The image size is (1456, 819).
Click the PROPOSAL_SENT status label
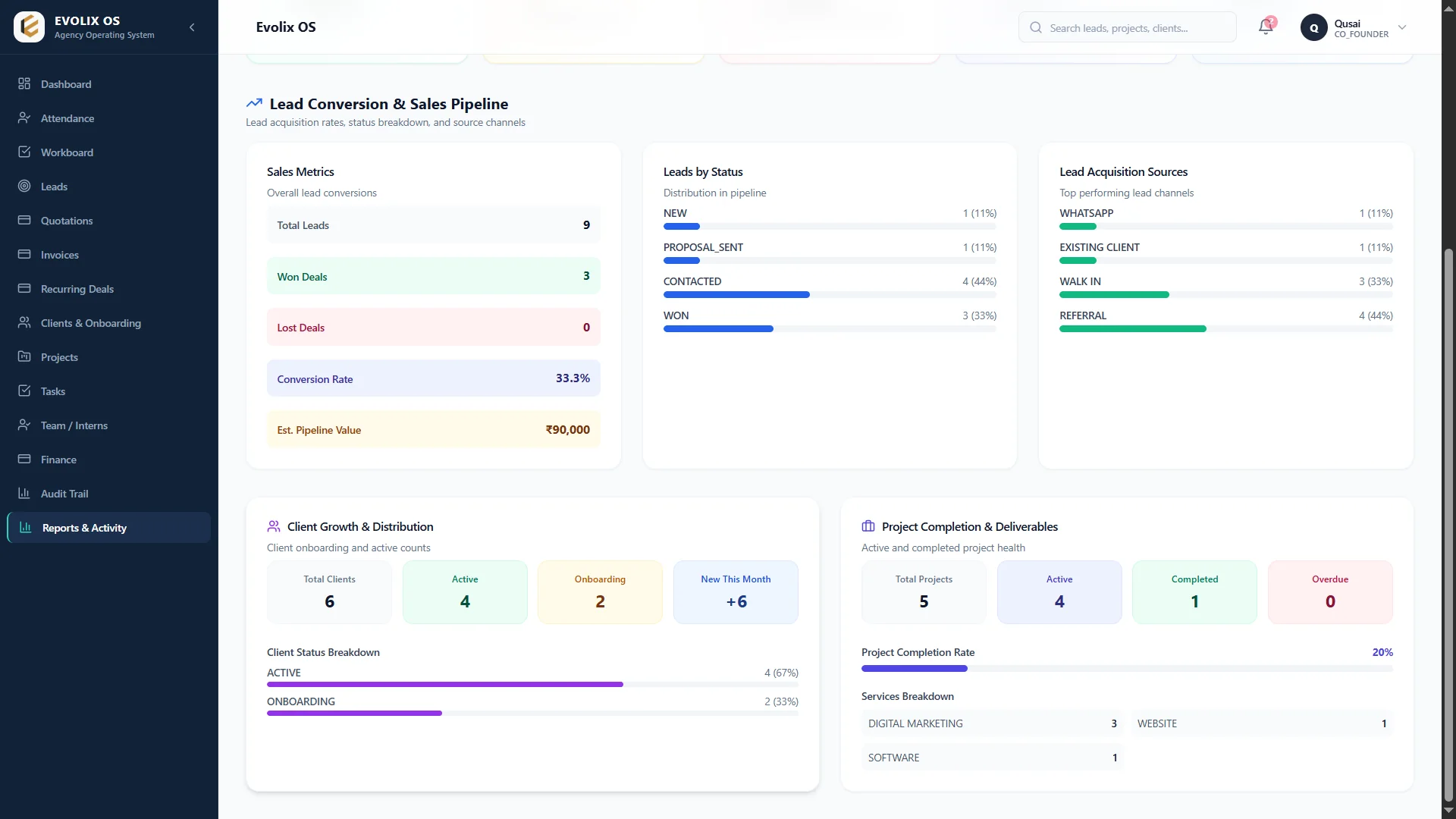point(703,247)
